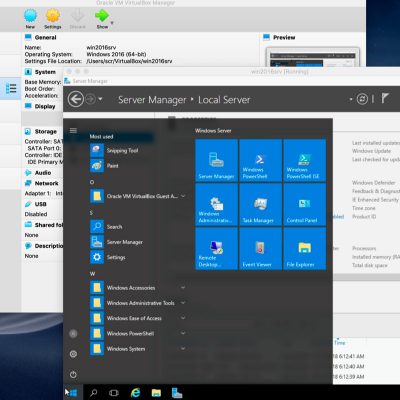This screenshot has width=400, height=400.
Task: Click the Show green arrow in VirtualBox
Action: point(102,16)
